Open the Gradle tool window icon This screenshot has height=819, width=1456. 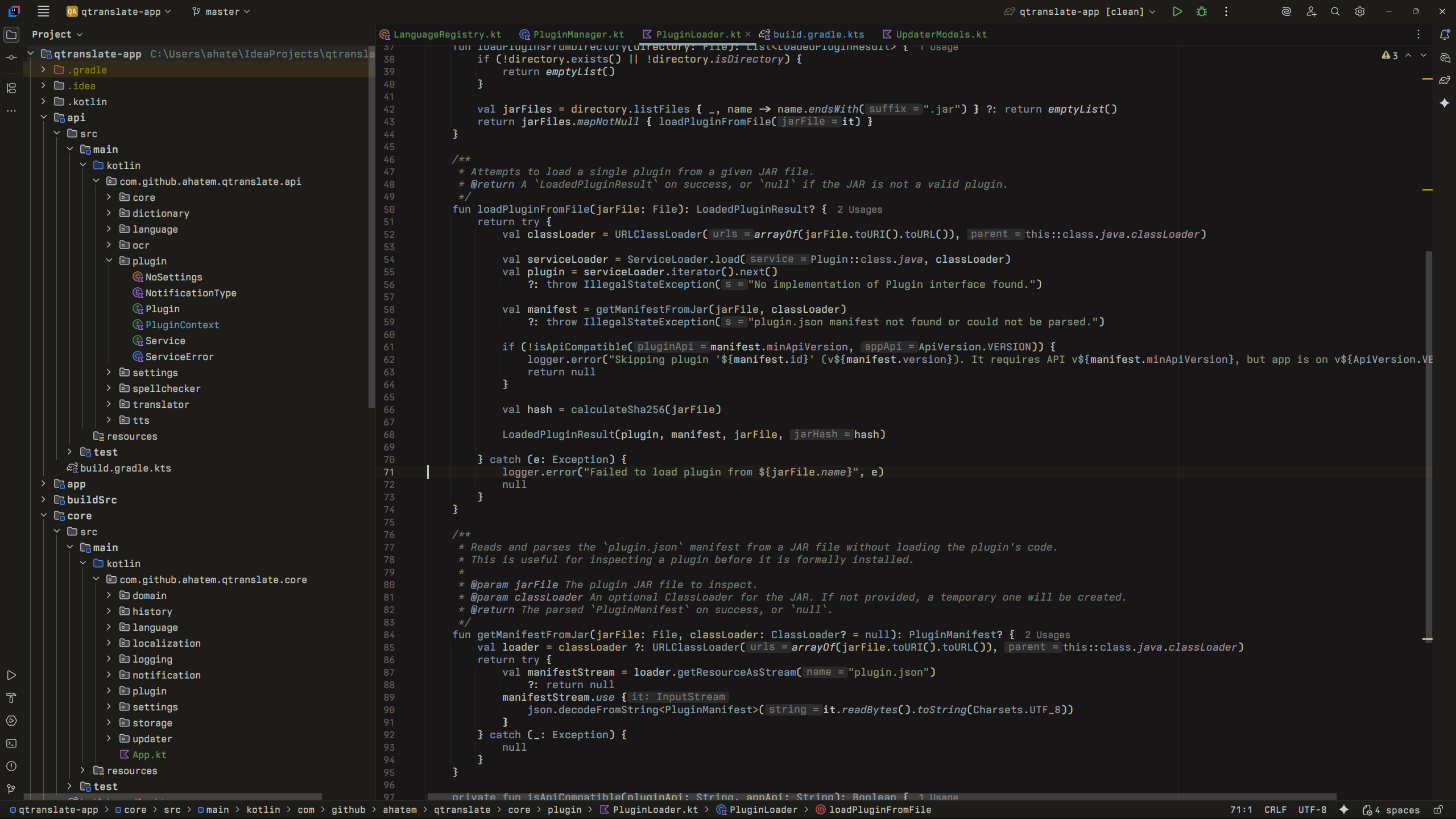(x=1445, y=80)
